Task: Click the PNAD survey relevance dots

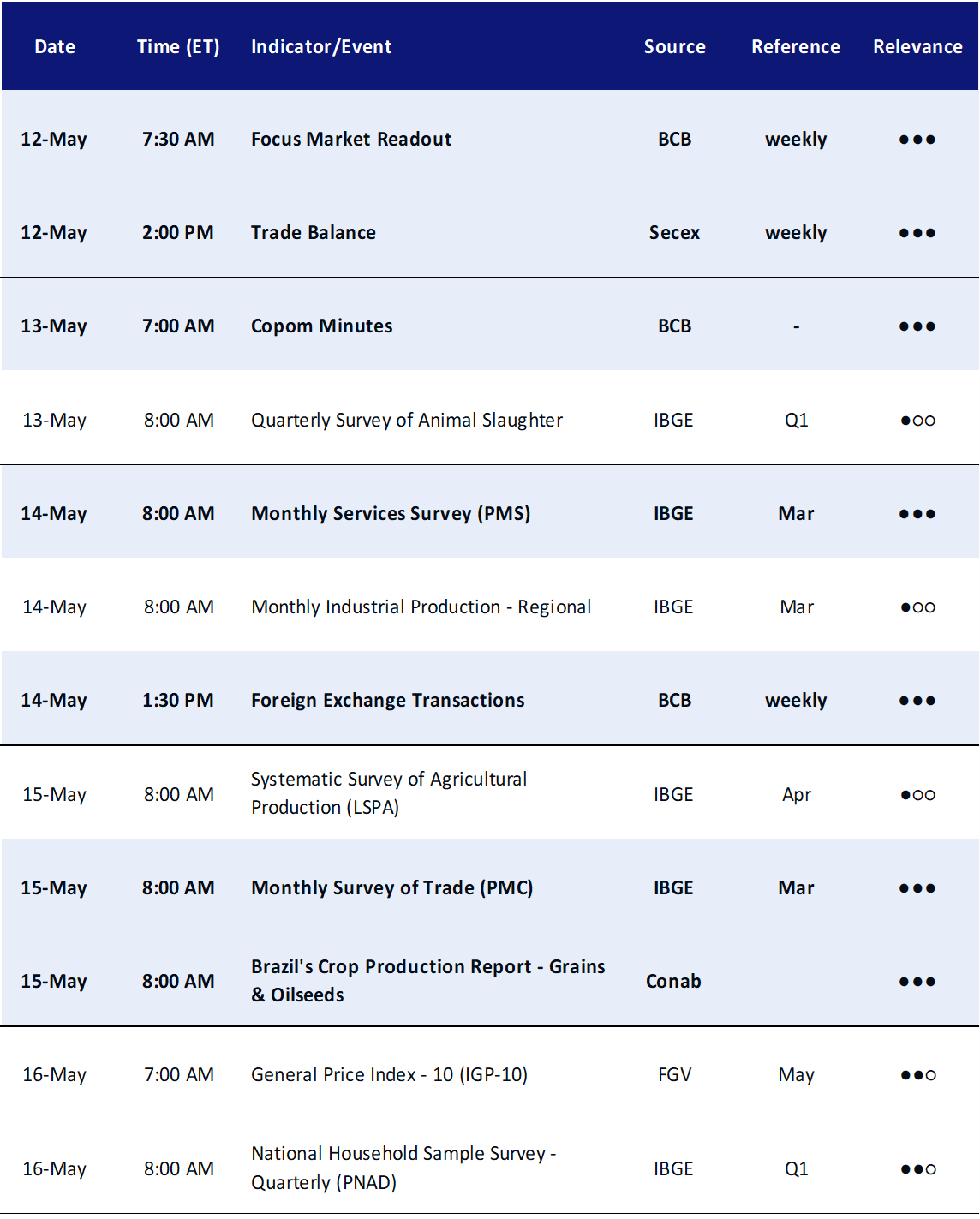Action: pyautogui.click(x=917, y=1169)
